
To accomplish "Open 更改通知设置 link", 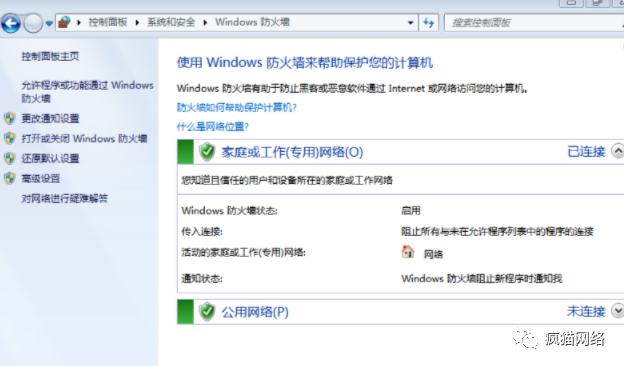I will click(50, 118).
